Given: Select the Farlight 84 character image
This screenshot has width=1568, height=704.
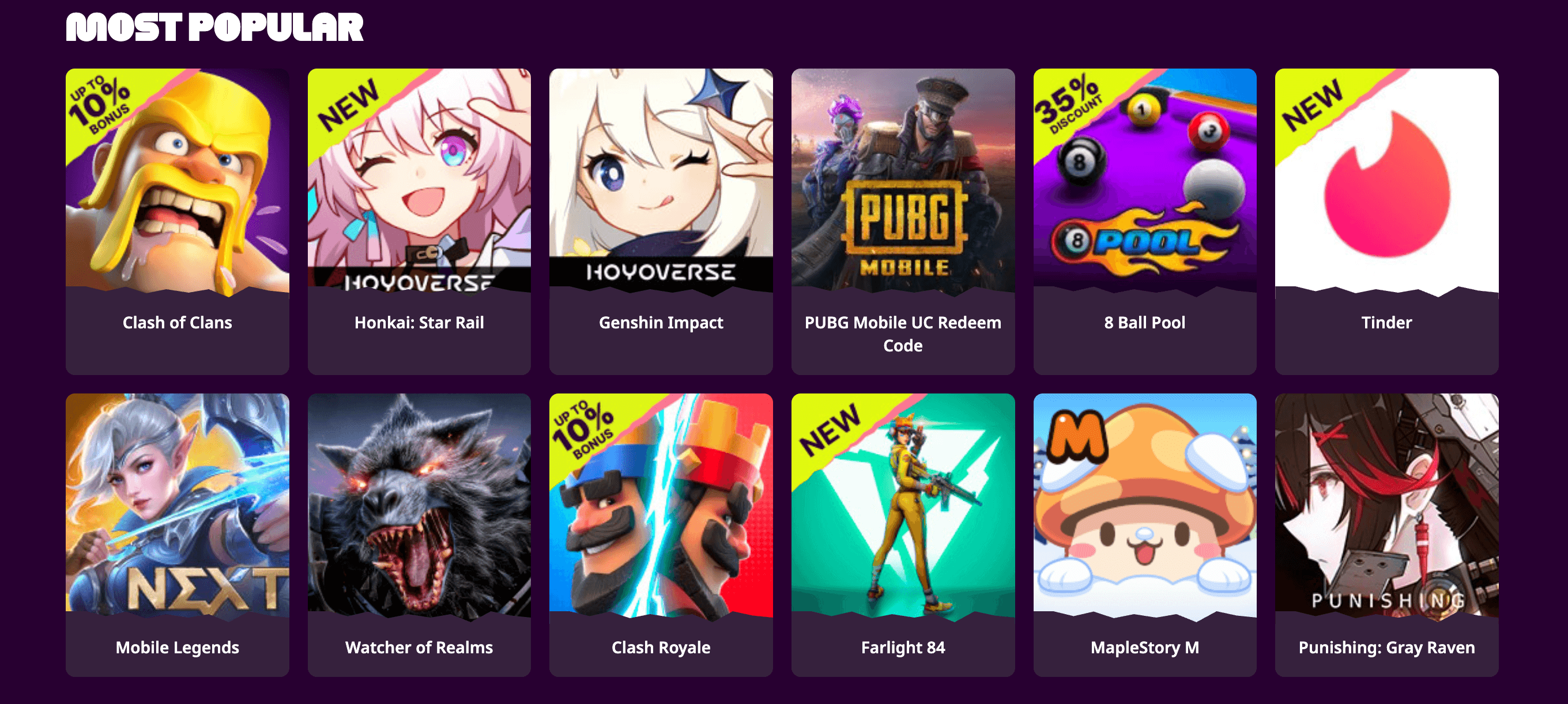Looking at the screenshot, I should [903, 508].
